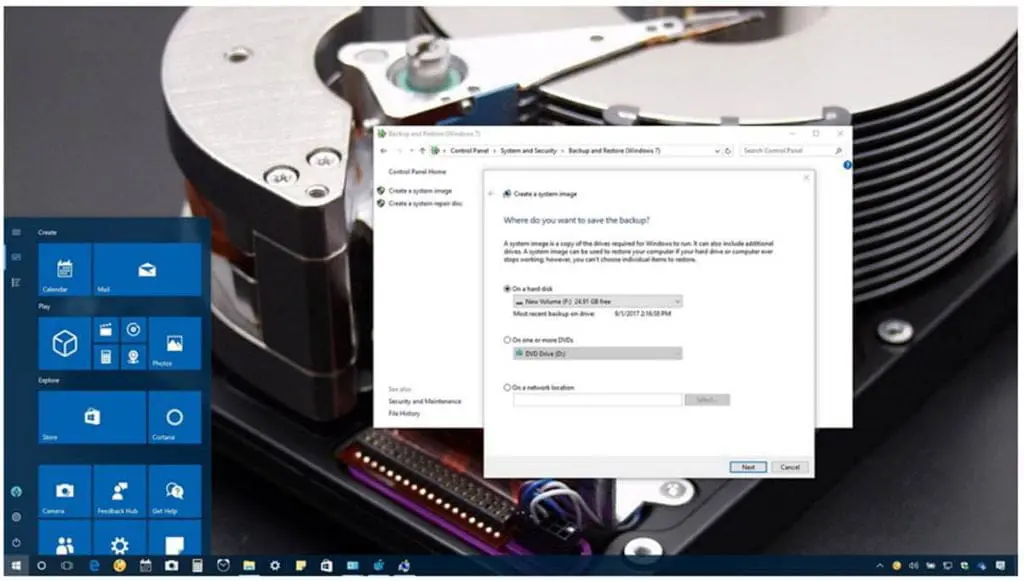Click 'System and Security' in the breadcrumb
1024x581 pixels.
(x=530, y=151)
